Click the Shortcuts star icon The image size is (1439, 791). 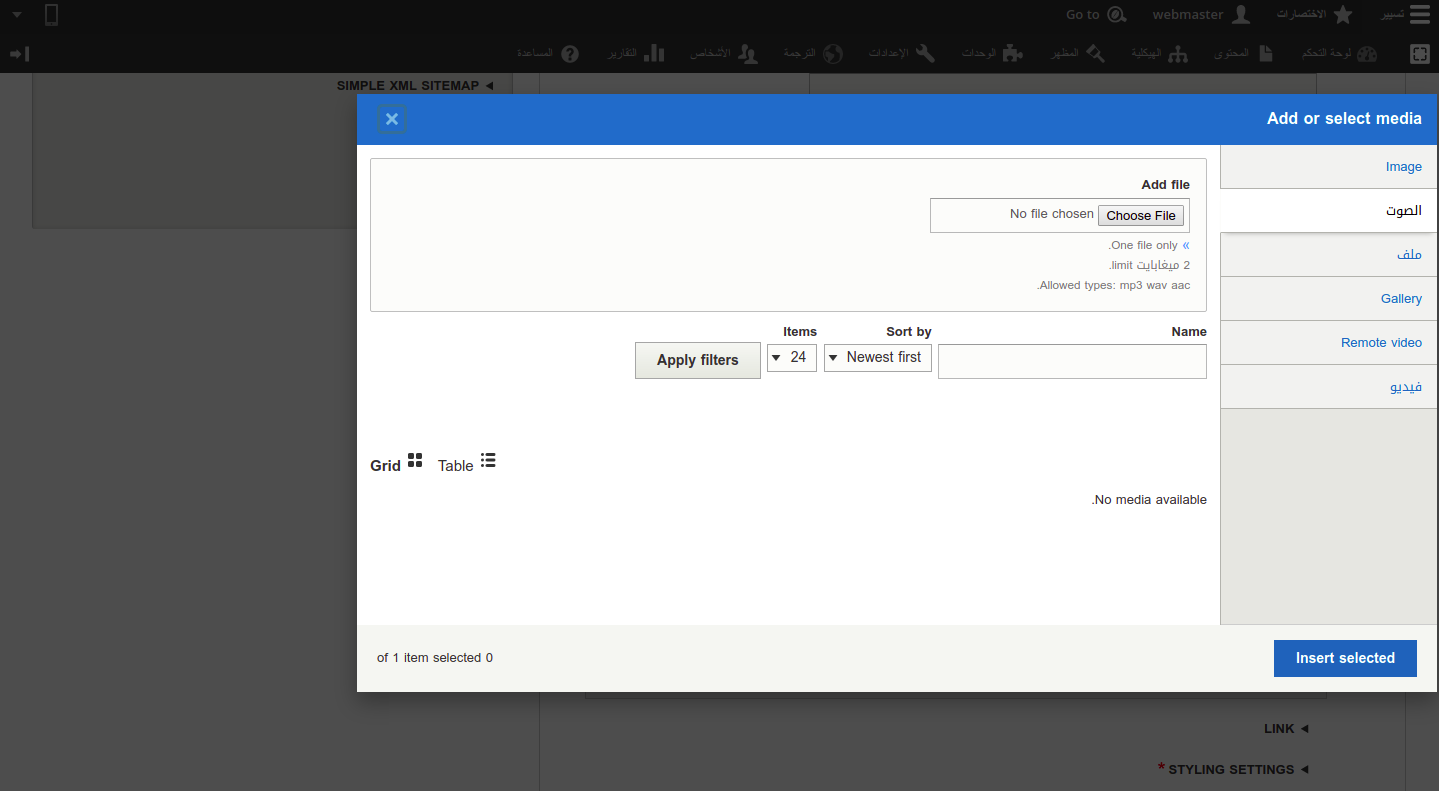tap(1343, 15)
